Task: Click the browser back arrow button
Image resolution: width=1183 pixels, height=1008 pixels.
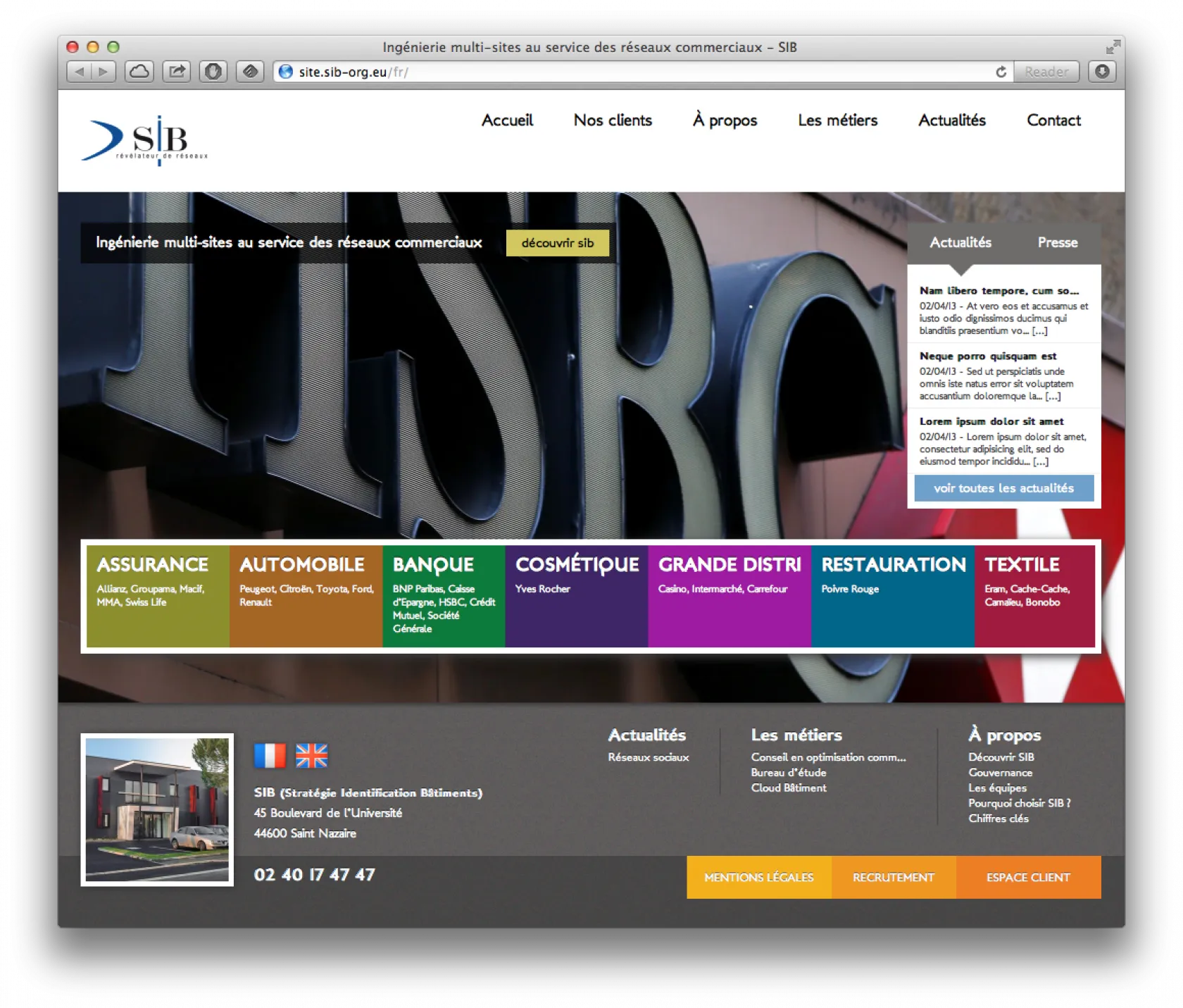Action: point(79,72)
